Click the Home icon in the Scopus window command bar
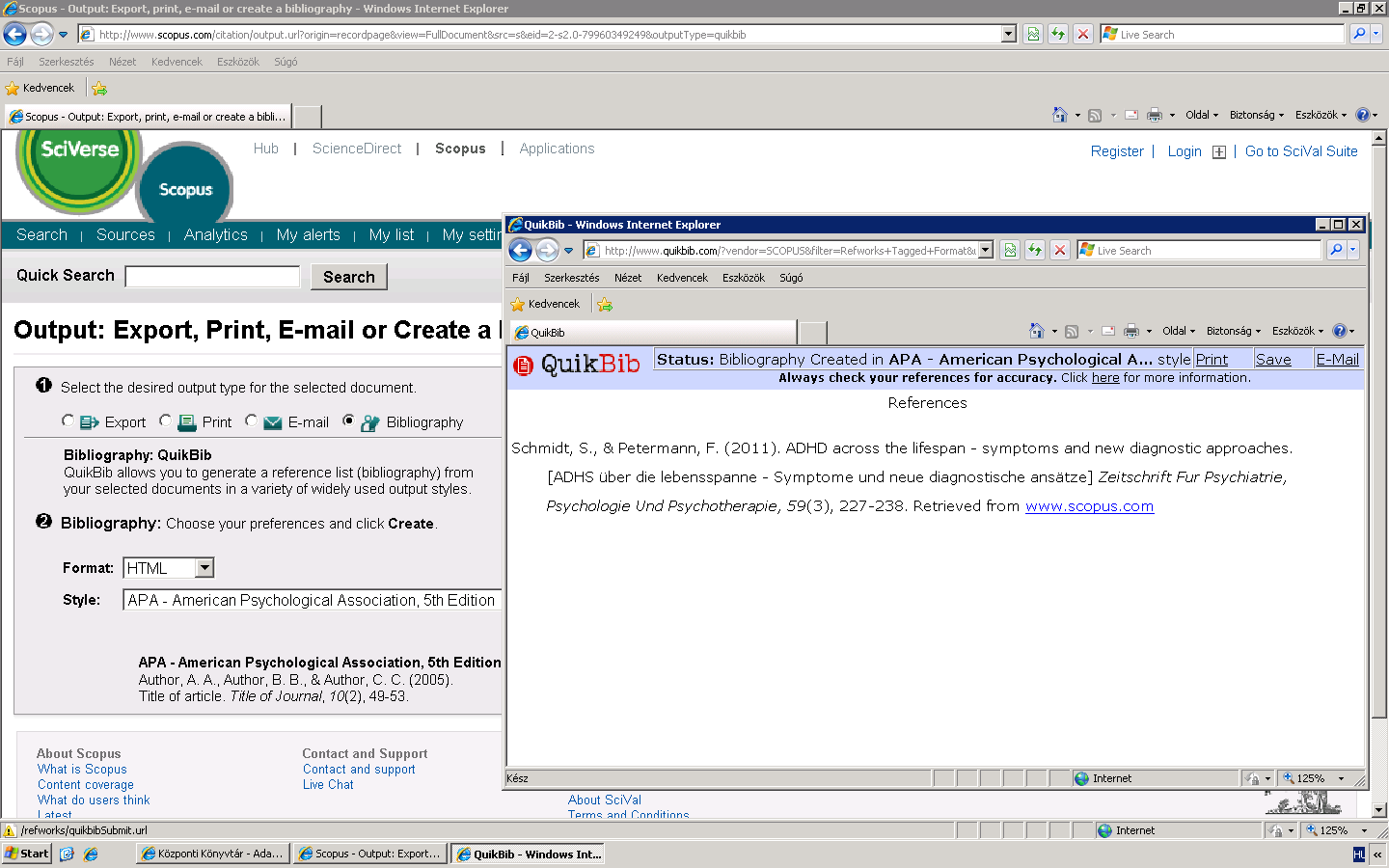 pos(1060,115)
